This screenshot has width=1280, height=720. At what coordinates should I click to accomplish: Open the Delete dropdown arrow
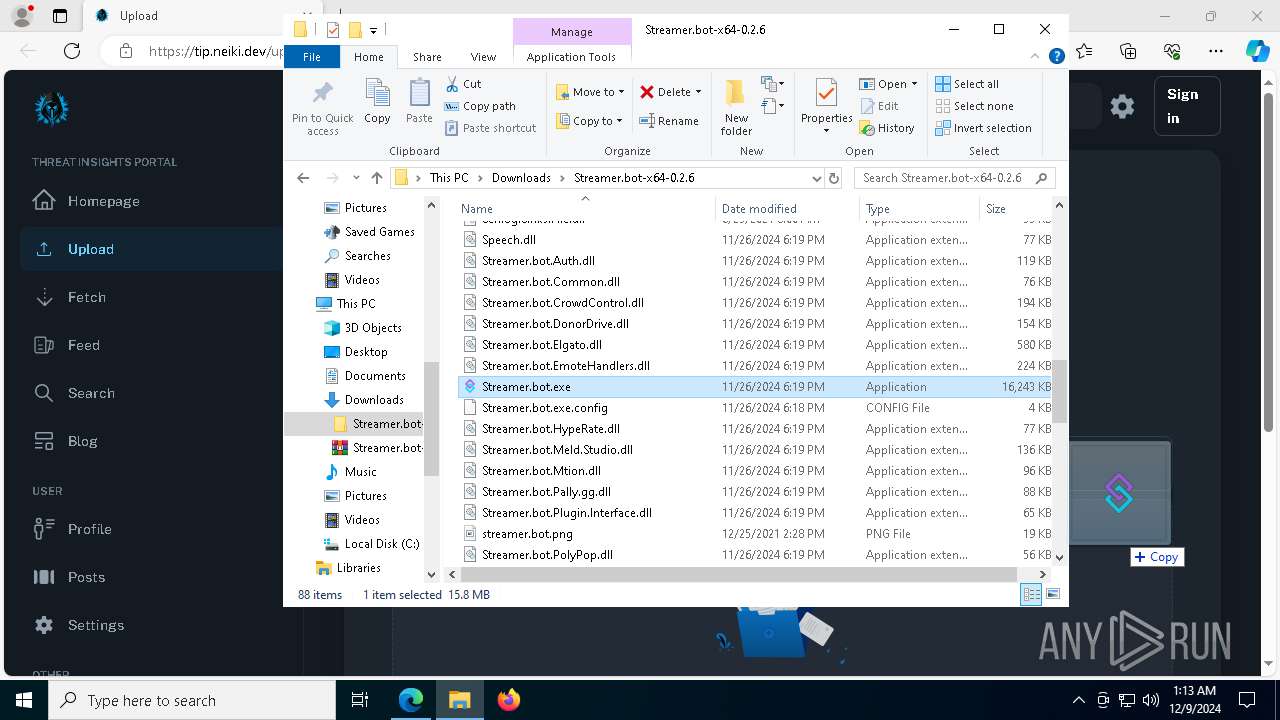coord(698,92)
